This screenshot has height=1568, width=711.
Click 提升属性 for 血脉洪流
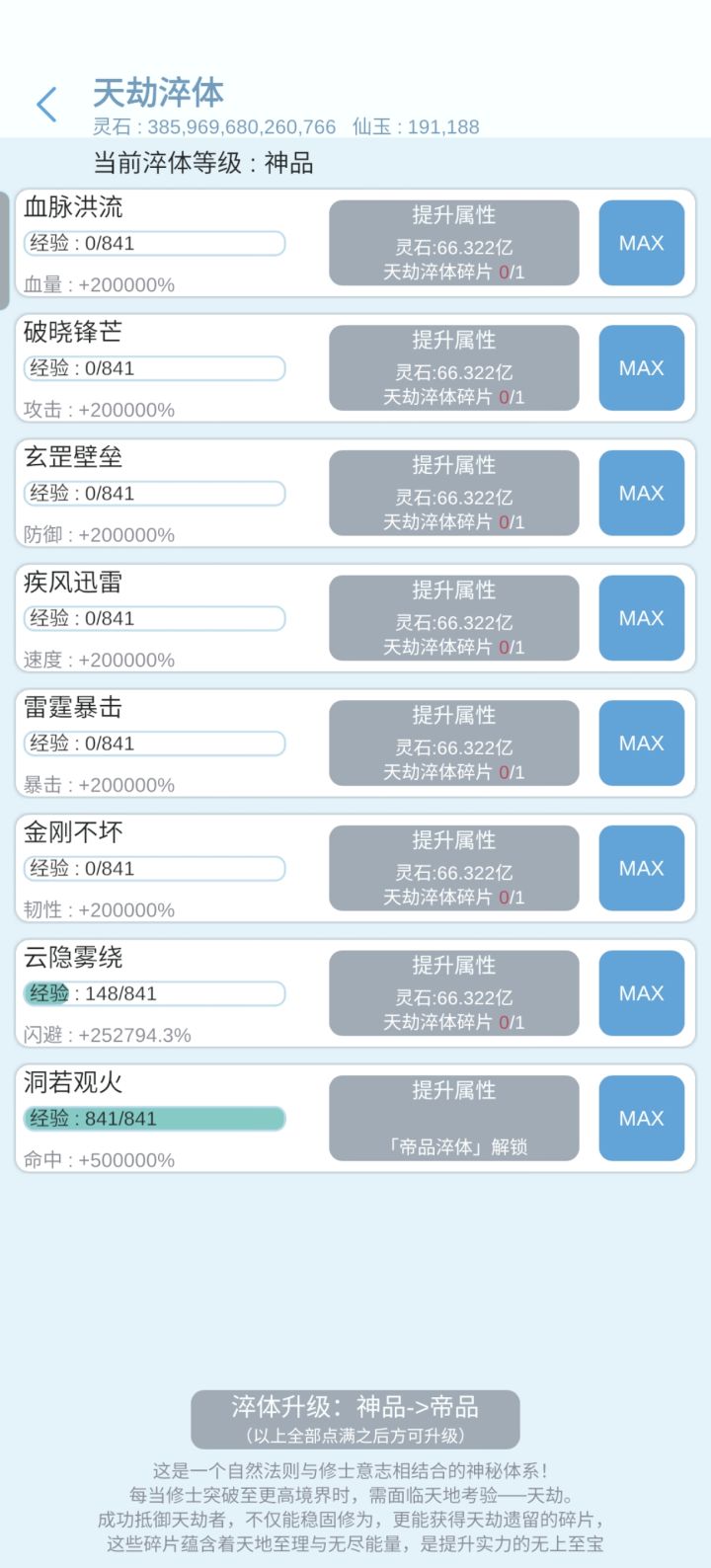453,243
